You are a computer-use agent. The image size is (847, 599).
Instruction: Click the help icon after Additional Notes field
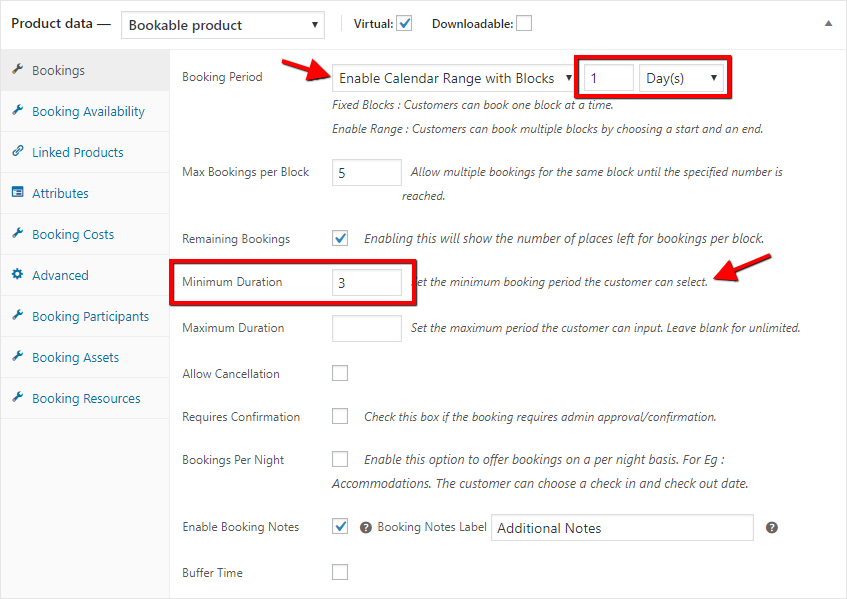(x=772, y=528)
